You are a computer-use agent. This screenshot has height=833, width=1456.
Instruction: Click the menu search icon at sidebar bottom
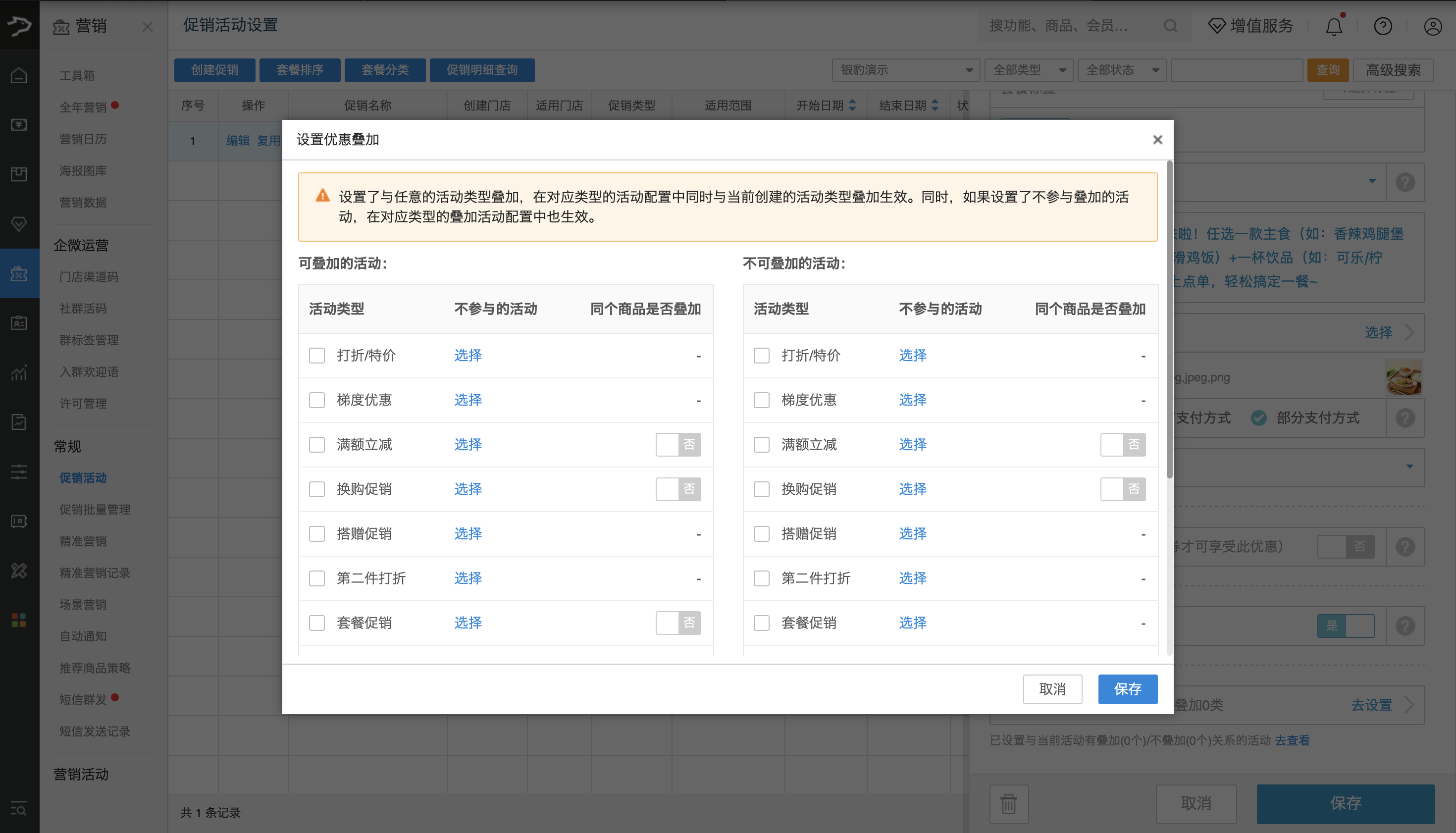(x=19, y=809)
